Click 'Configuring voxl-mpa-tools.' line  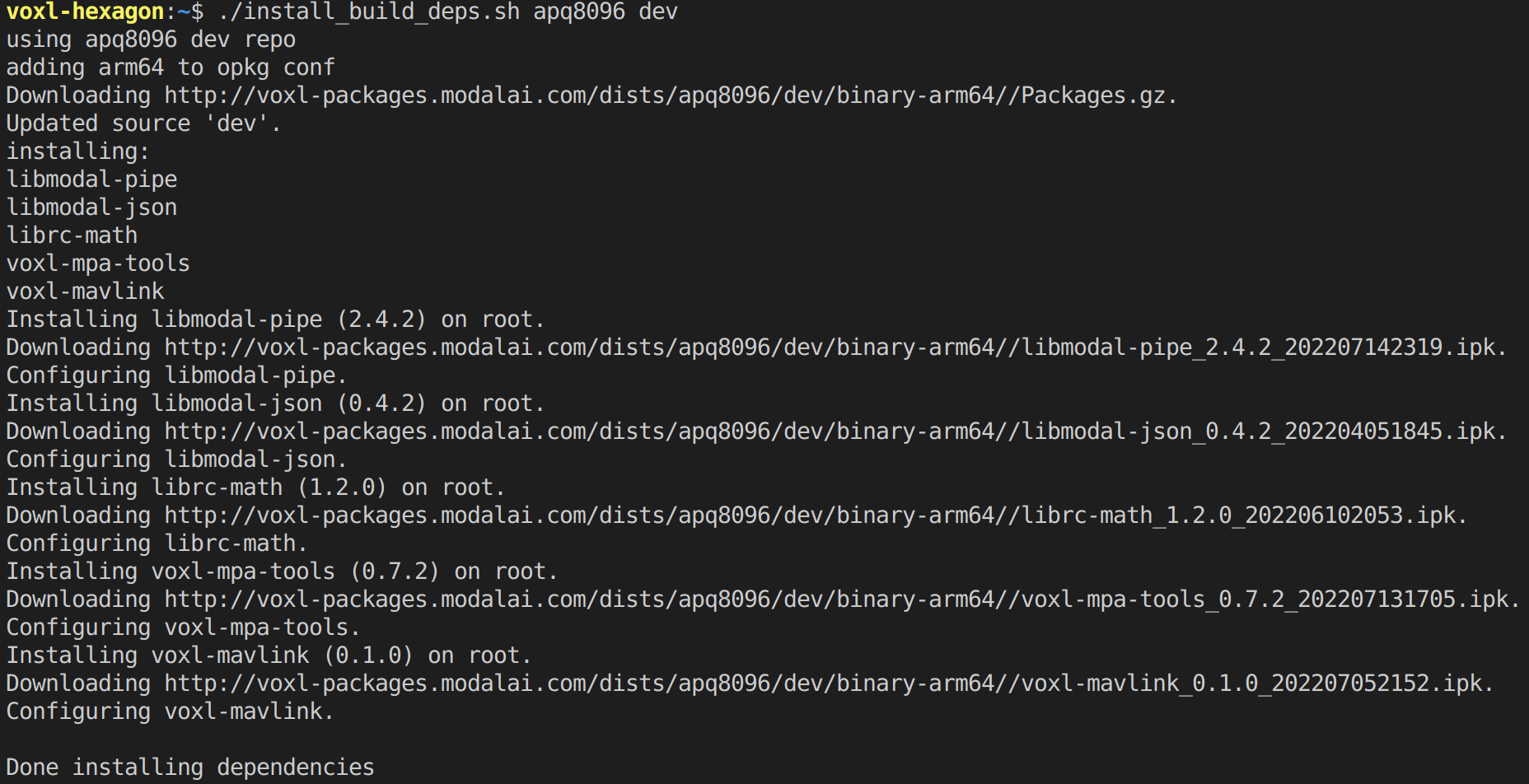click(184, 628)
